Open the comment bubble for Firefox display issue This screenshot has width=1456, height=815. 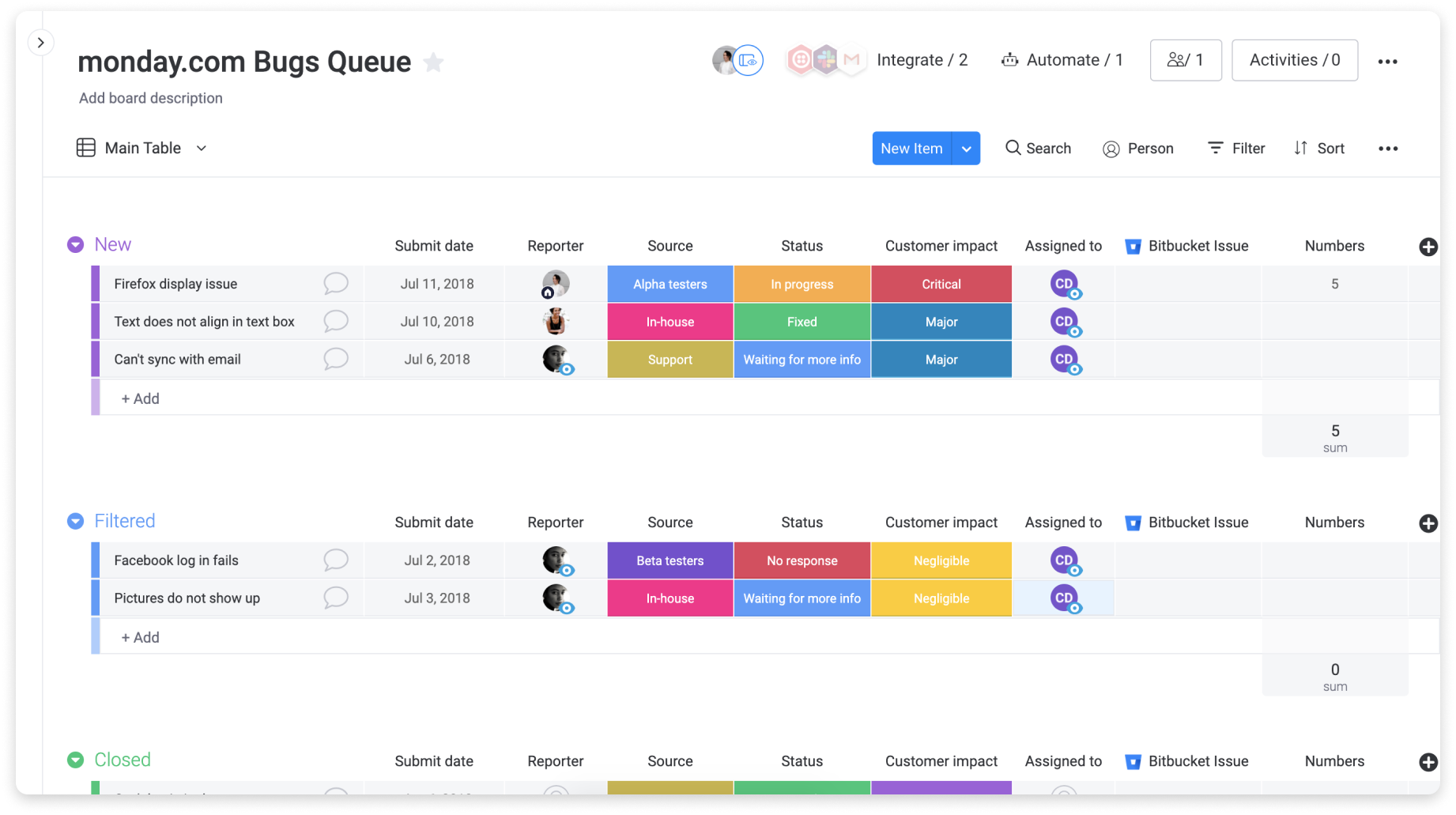[x=336, y=283]
